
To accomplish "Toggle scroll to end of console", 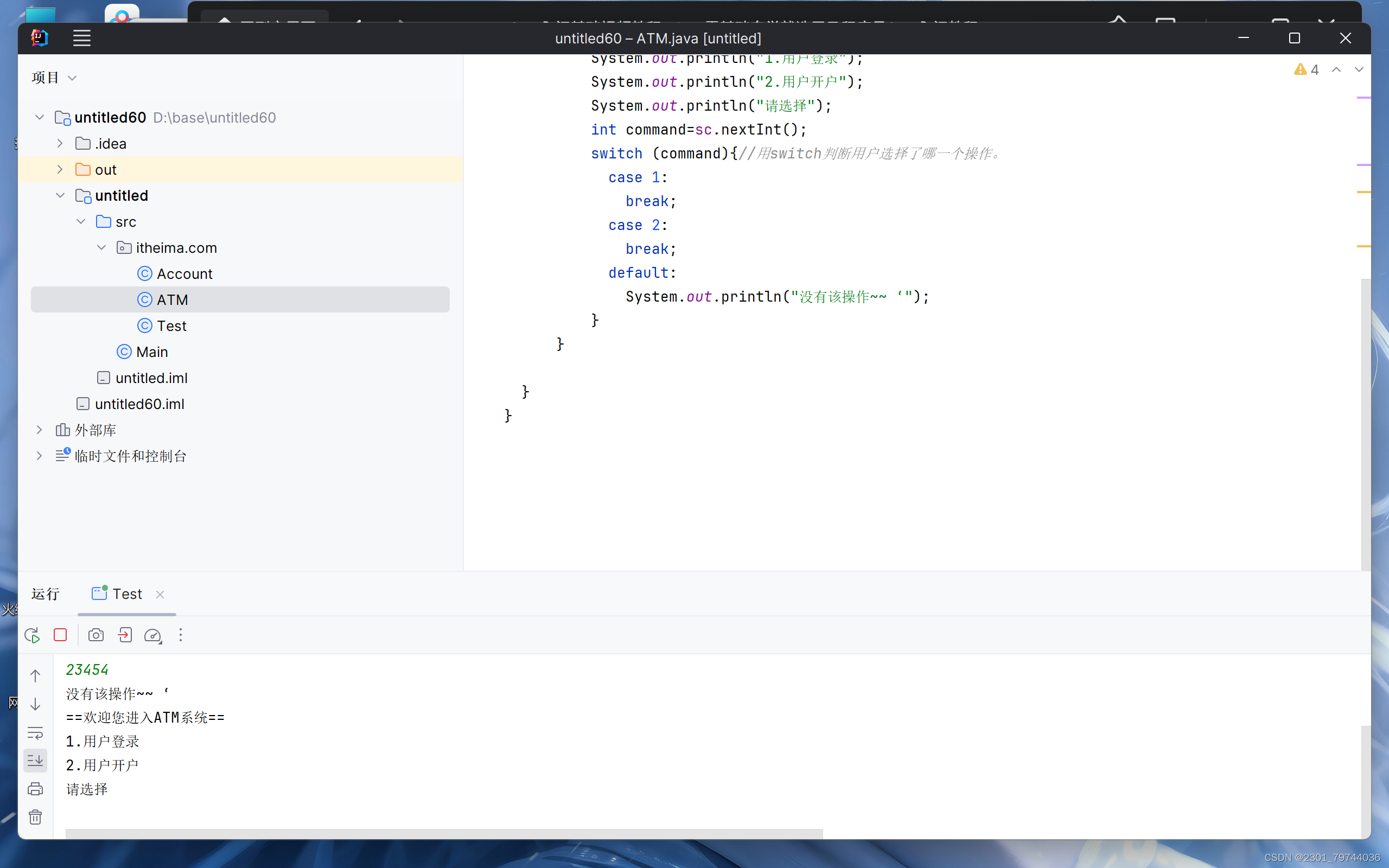I will tap(36, 761).
